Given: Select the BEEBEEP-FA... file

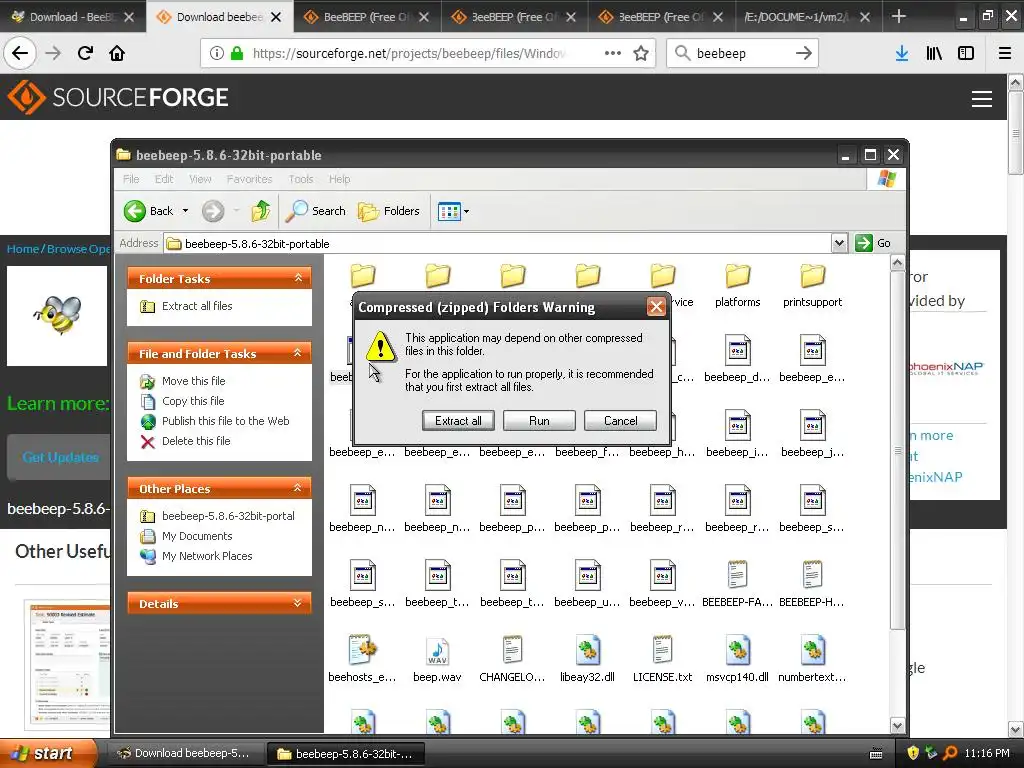Looking at the screenshot, I should coord(737,584).
